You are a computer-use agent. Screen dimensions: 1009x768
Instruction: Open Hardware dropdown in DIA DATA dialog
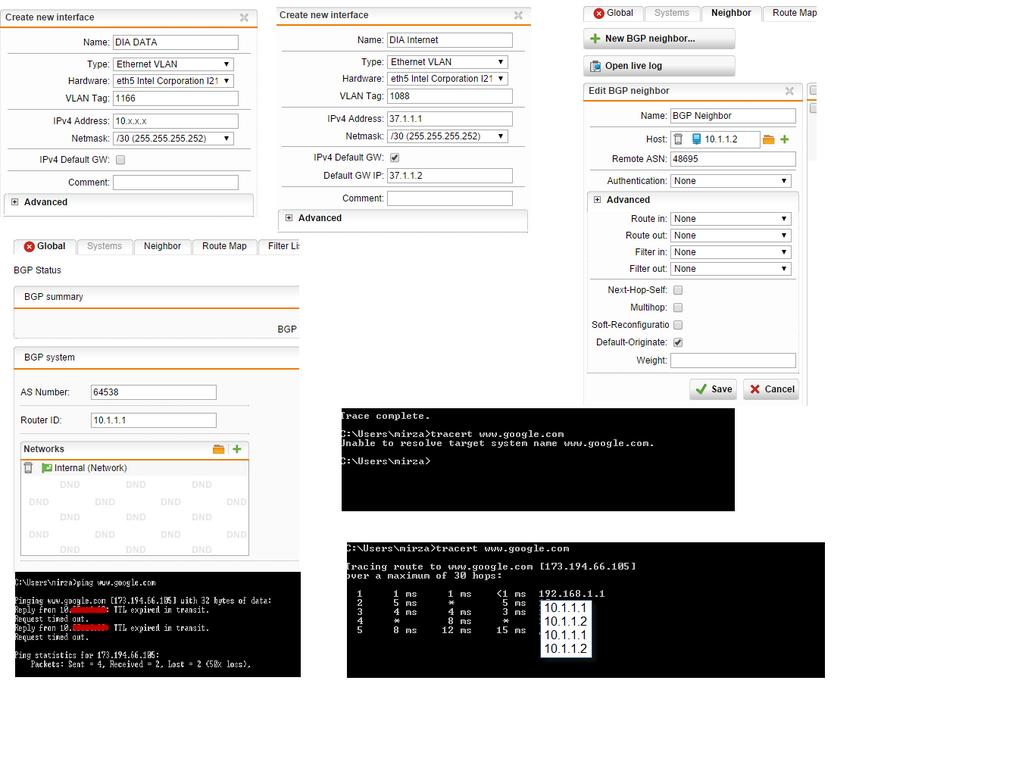pos(173,80)
